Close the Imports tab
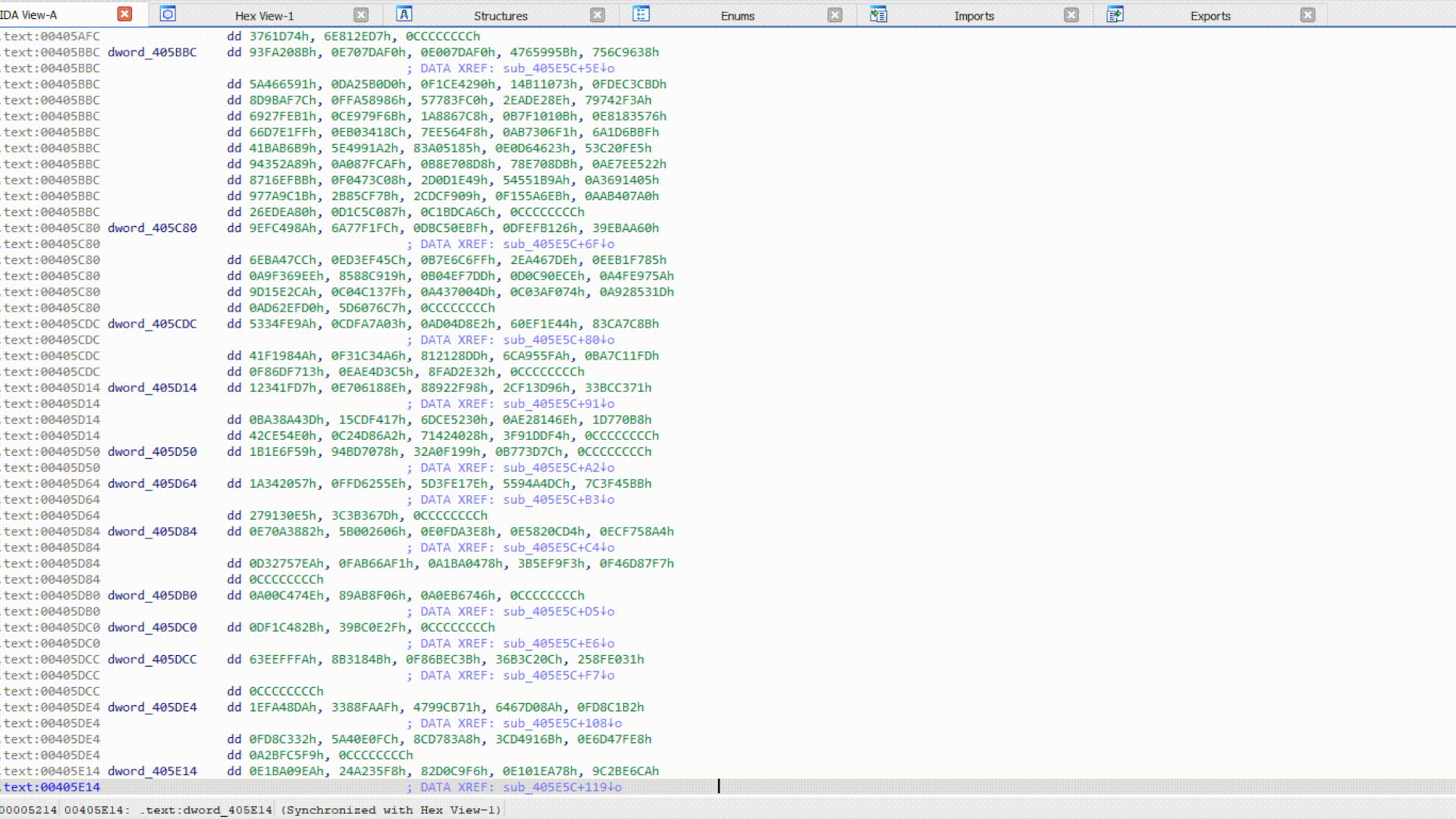1456x819 pixels. tap(1072, 15)
